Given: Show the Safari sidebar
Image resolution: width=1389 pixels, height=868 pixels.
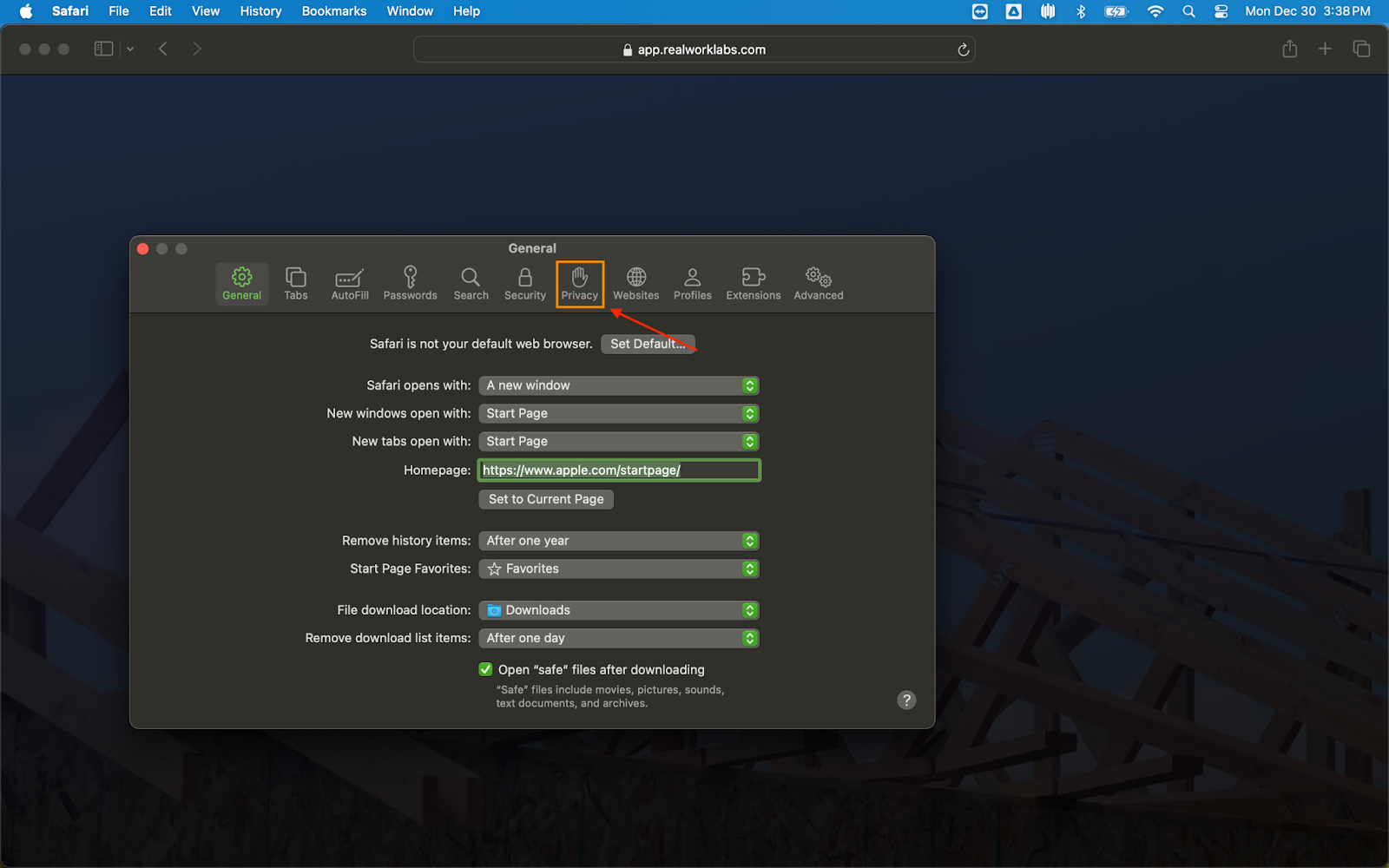Looking at the screenshot, I should [104, 49].
